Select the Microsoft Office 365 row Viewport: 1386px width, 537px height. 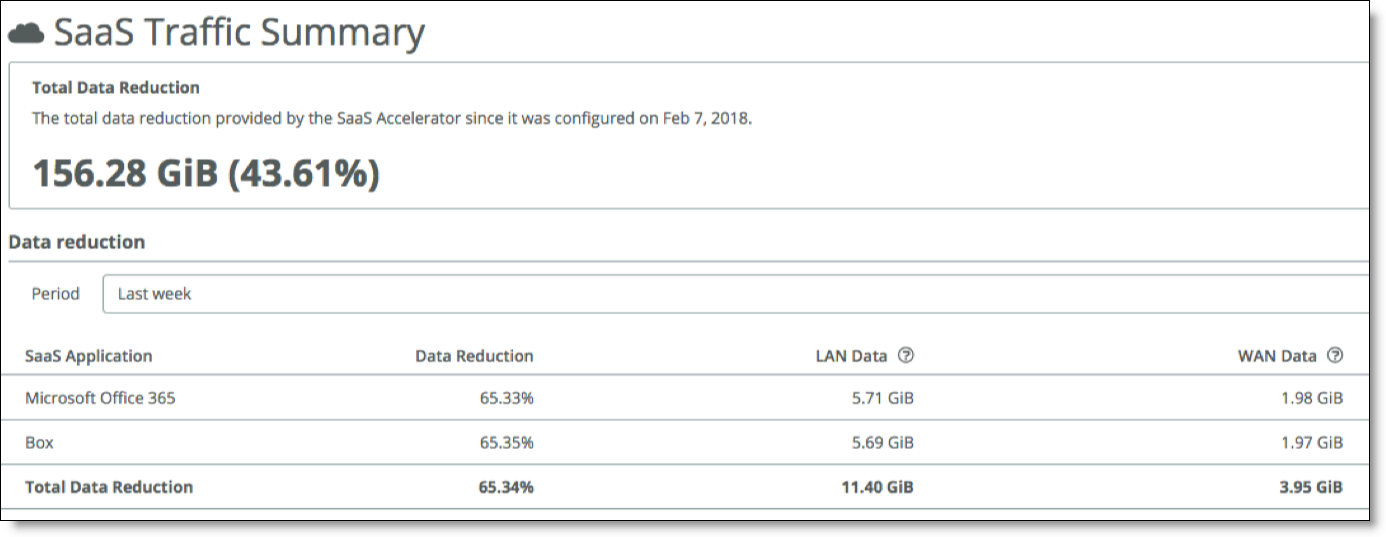pos(688,398)
